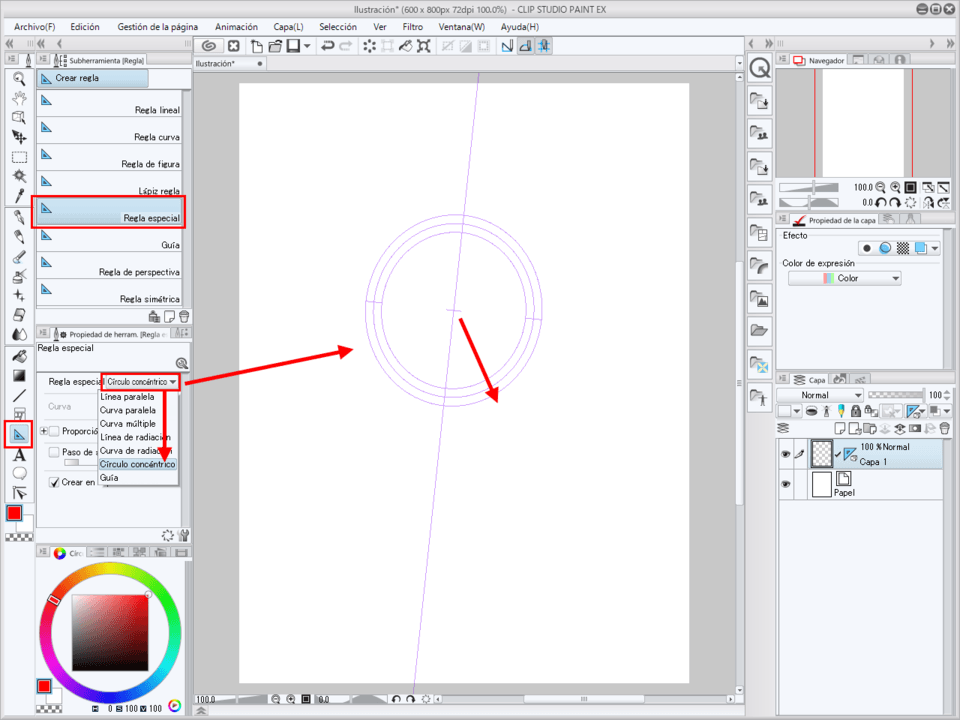Select the Text tool
The image size is (960, 720).
pyautogui.click(x=19, y=455)
